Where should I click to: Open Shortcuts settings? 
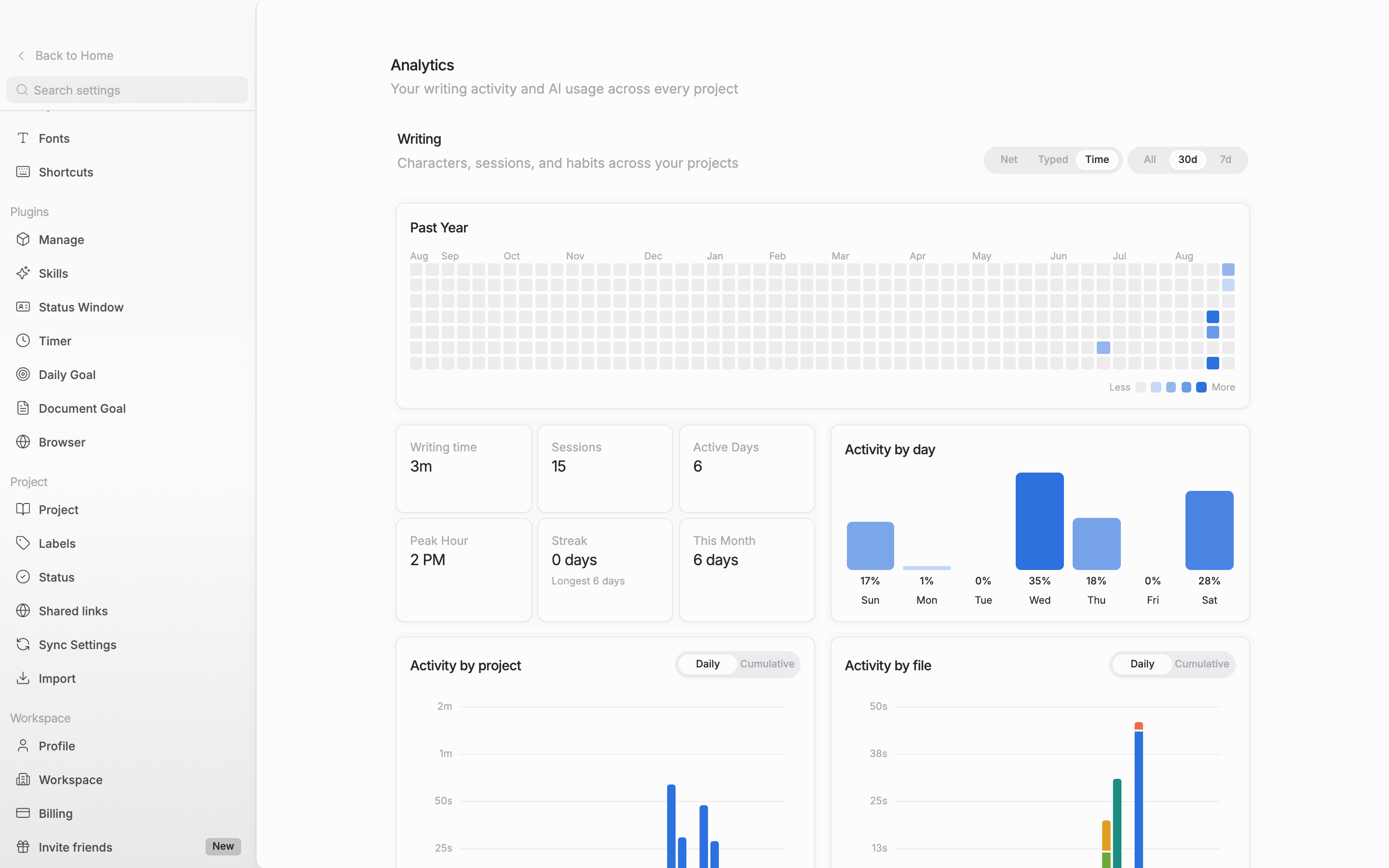pos(127,172)
